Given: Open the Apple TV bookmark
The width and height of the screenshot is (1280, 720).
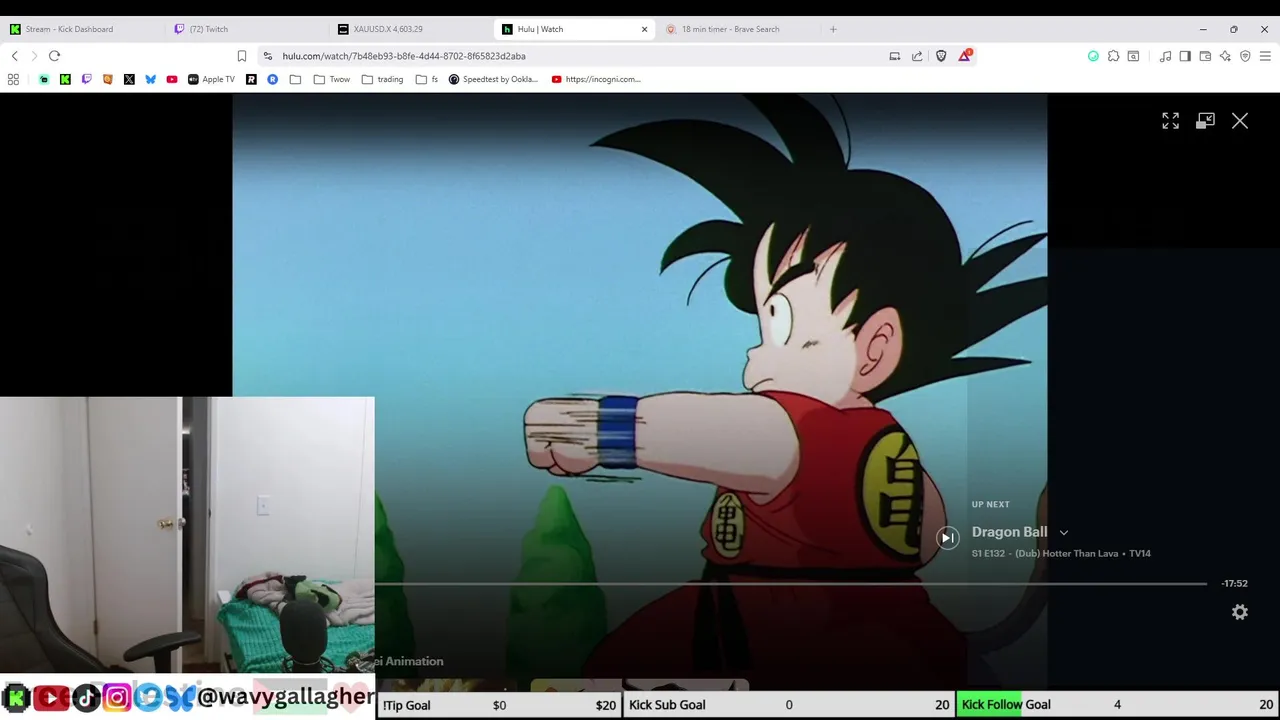Looking at the screenshot, I should [x=211, y=79].
